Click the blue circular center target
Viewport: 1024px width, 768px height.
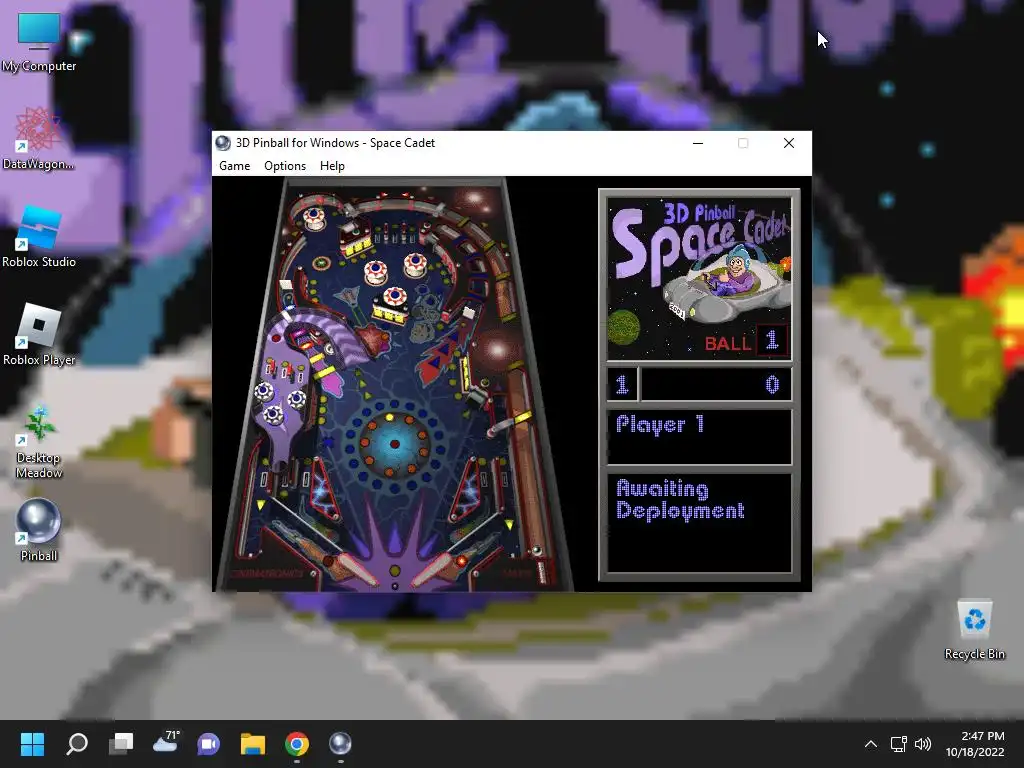tap(394, 444)
